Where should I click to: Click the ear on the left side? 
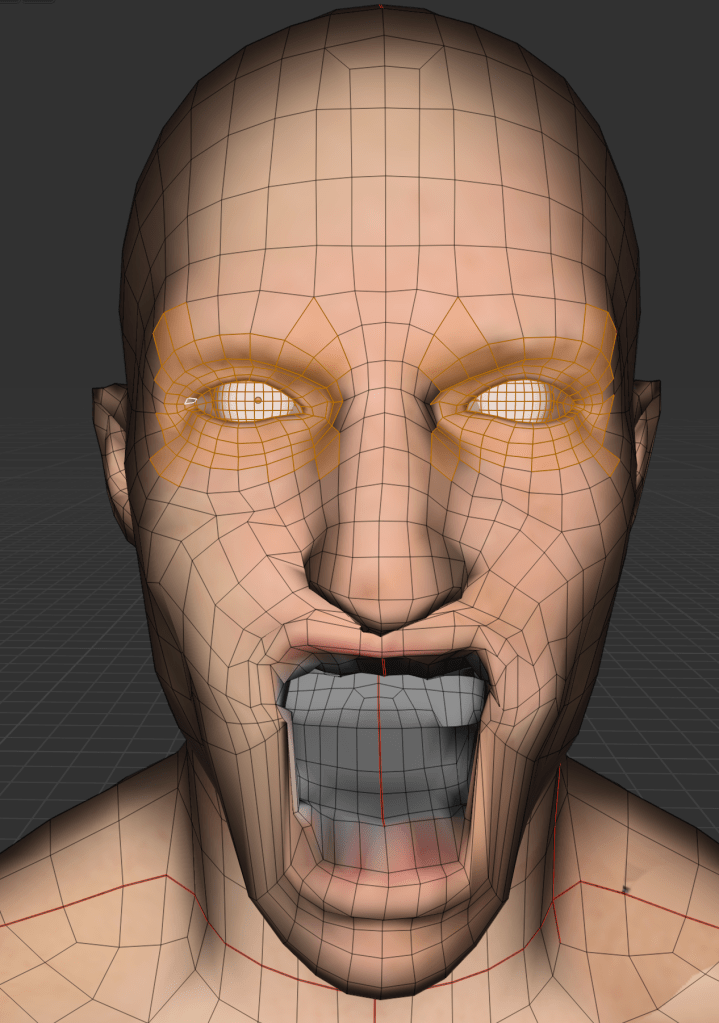(113, 448)
